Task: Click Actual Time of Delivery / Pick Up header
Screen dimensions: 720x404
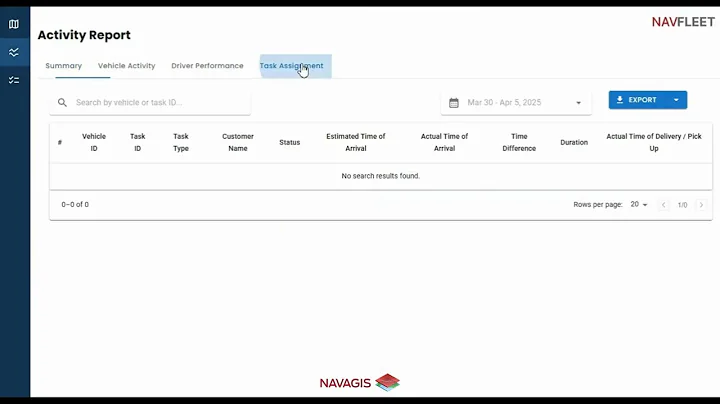Action: coord(654,142)
